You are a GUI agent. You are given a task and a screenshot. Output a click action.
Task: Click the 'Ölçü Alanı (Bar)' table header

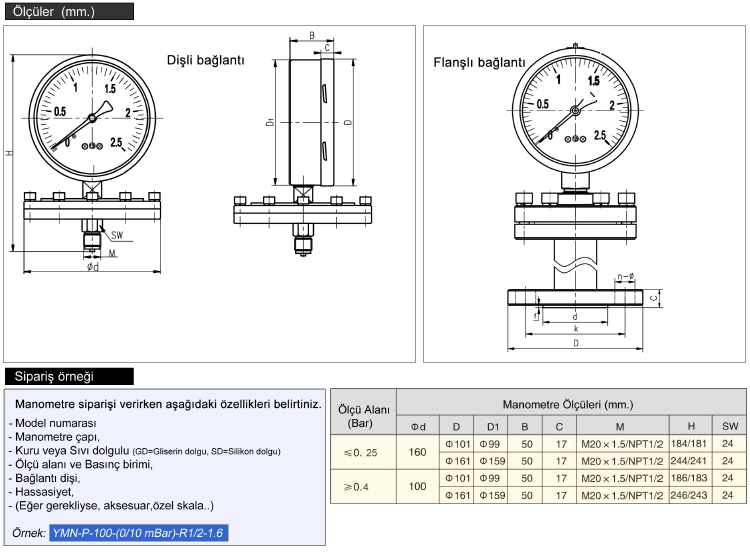364,416
